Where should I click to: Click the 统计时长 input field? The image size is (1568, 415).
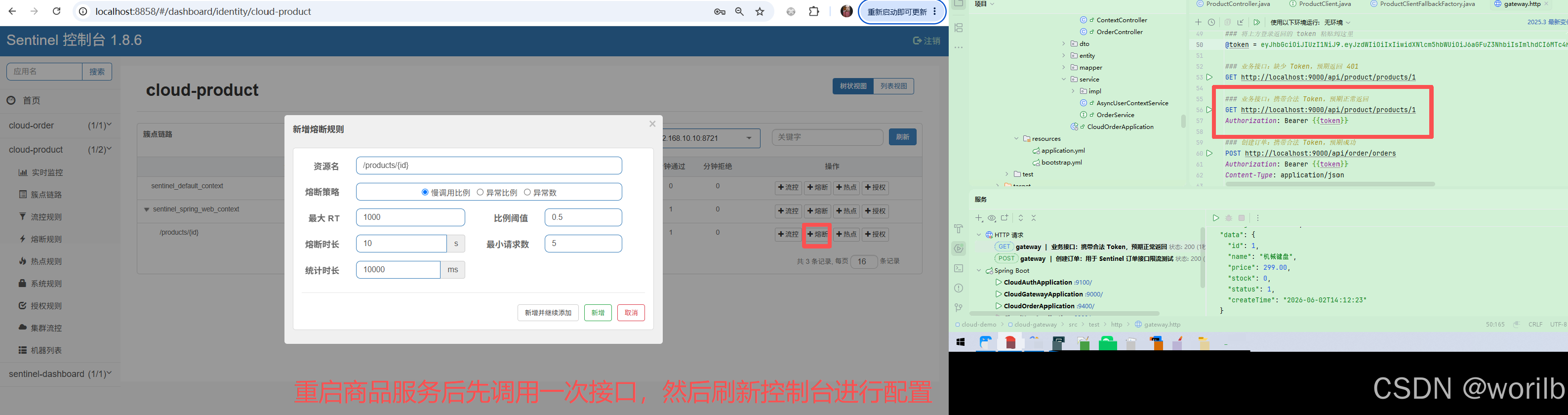[398, 270]
